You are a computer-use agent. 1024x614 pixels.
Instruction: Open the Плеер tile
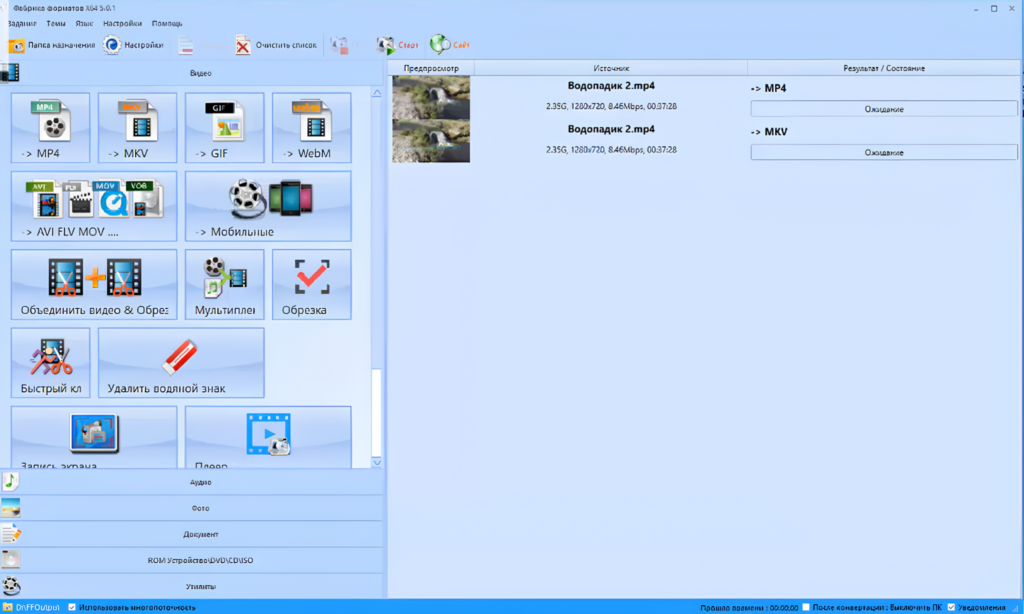268,437
